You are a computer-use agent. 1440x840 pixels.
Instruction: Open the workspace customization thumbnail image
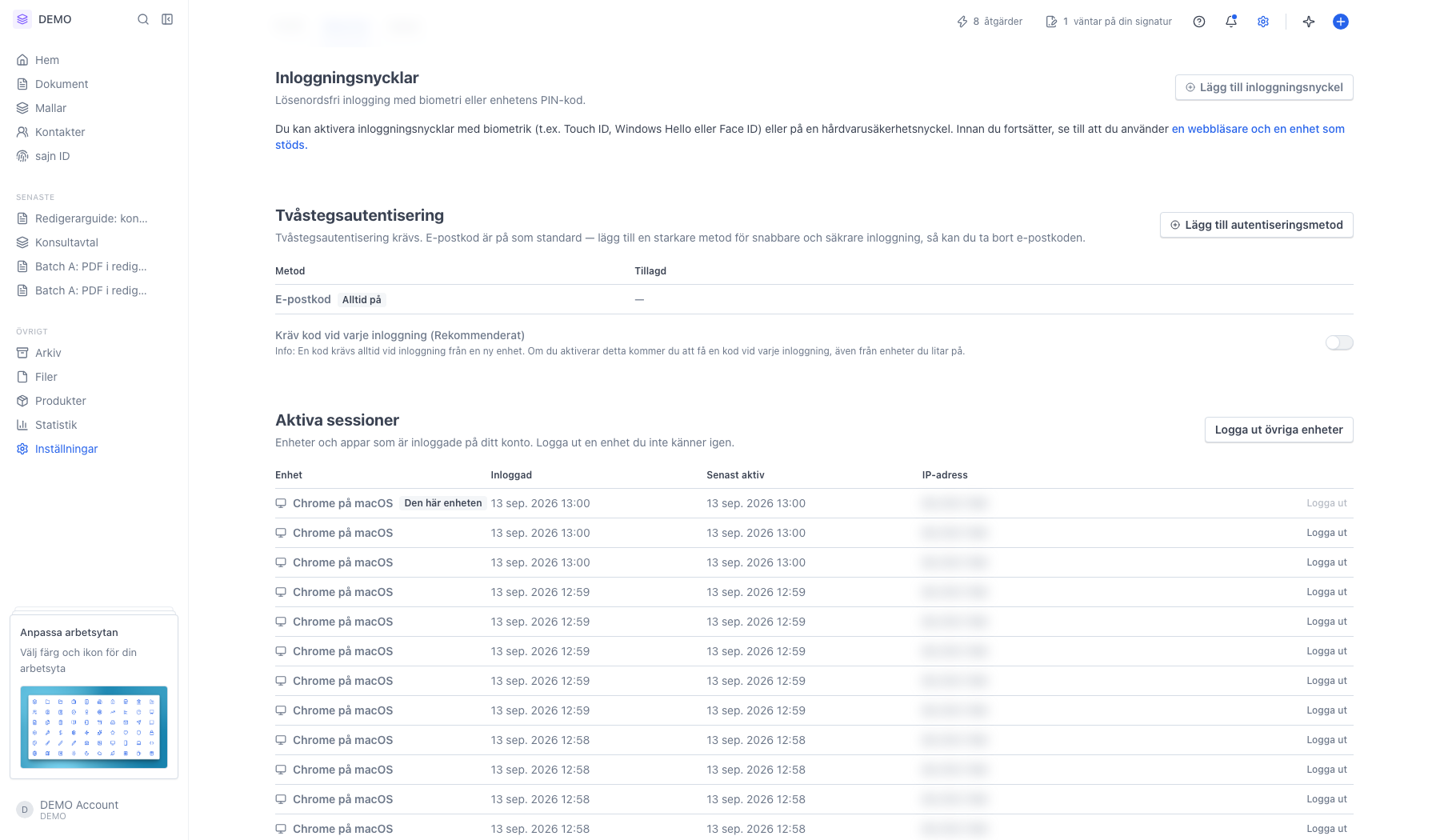94,727
